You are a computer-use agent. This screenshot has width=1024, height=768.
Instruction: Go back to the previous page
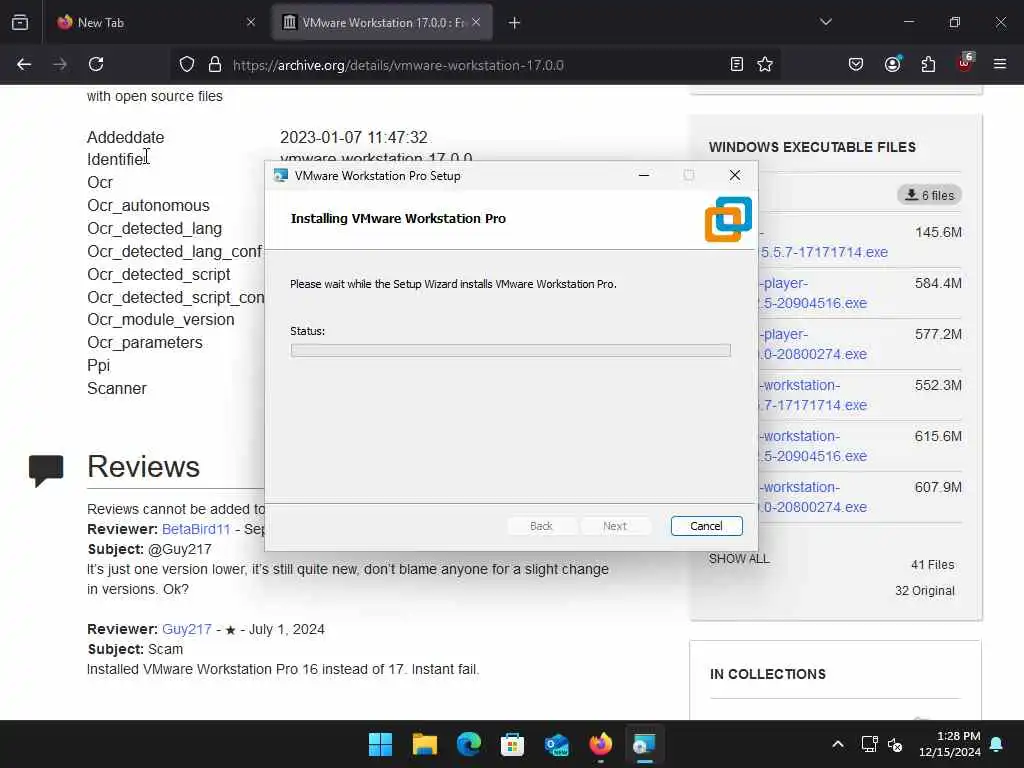[24, 64]
